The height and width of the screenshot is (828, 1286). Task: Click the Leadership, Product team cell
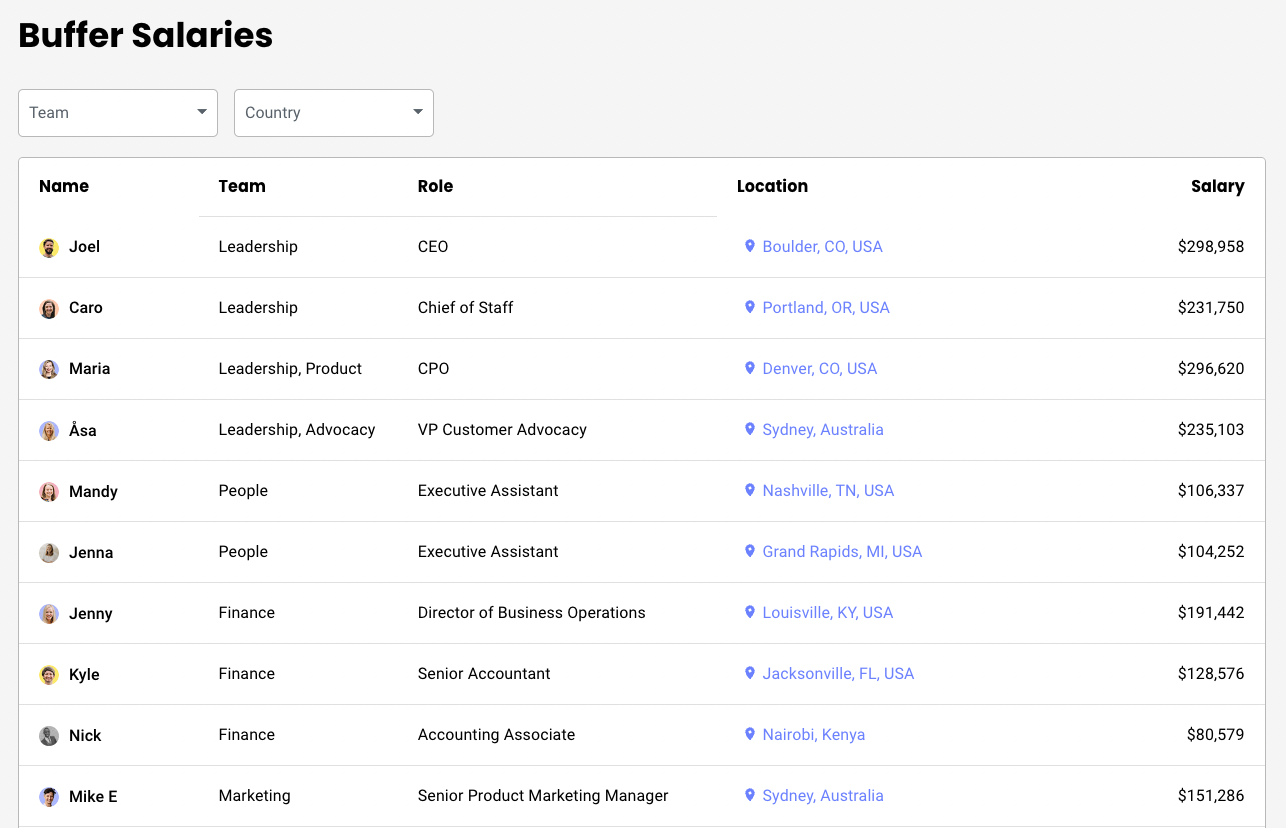point(290,368)
